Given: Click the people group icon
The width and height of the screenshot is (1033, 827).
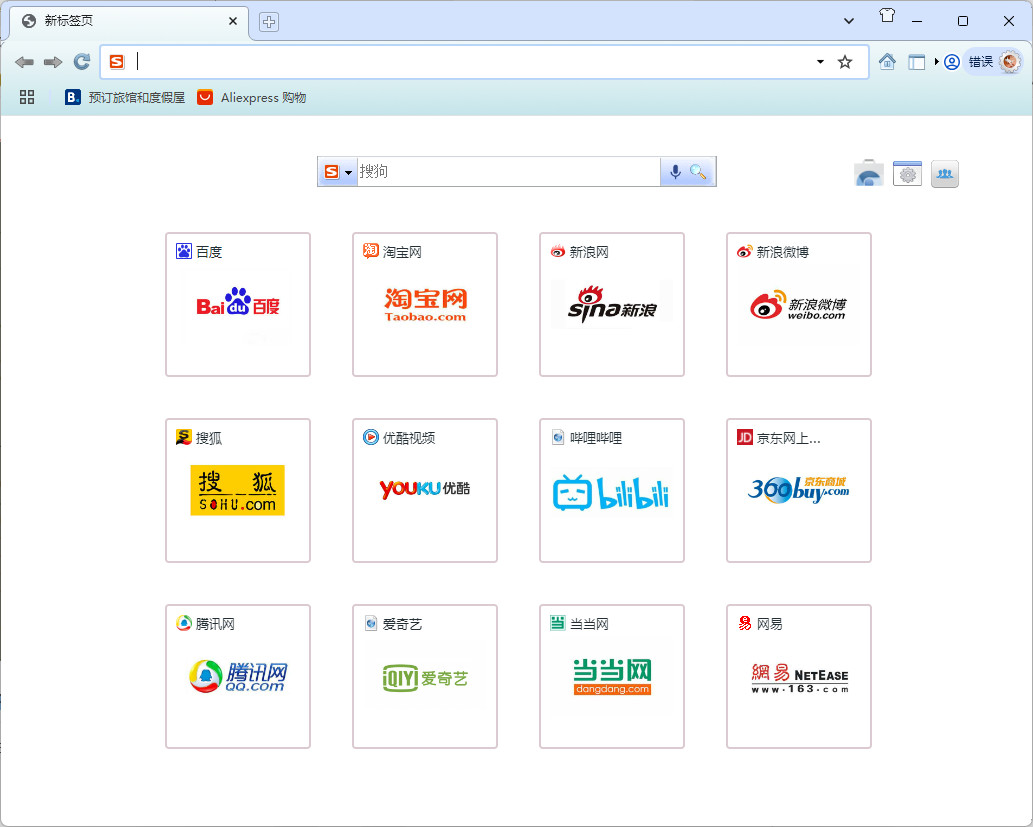Looking at the screenshot, I should [945, 174].
